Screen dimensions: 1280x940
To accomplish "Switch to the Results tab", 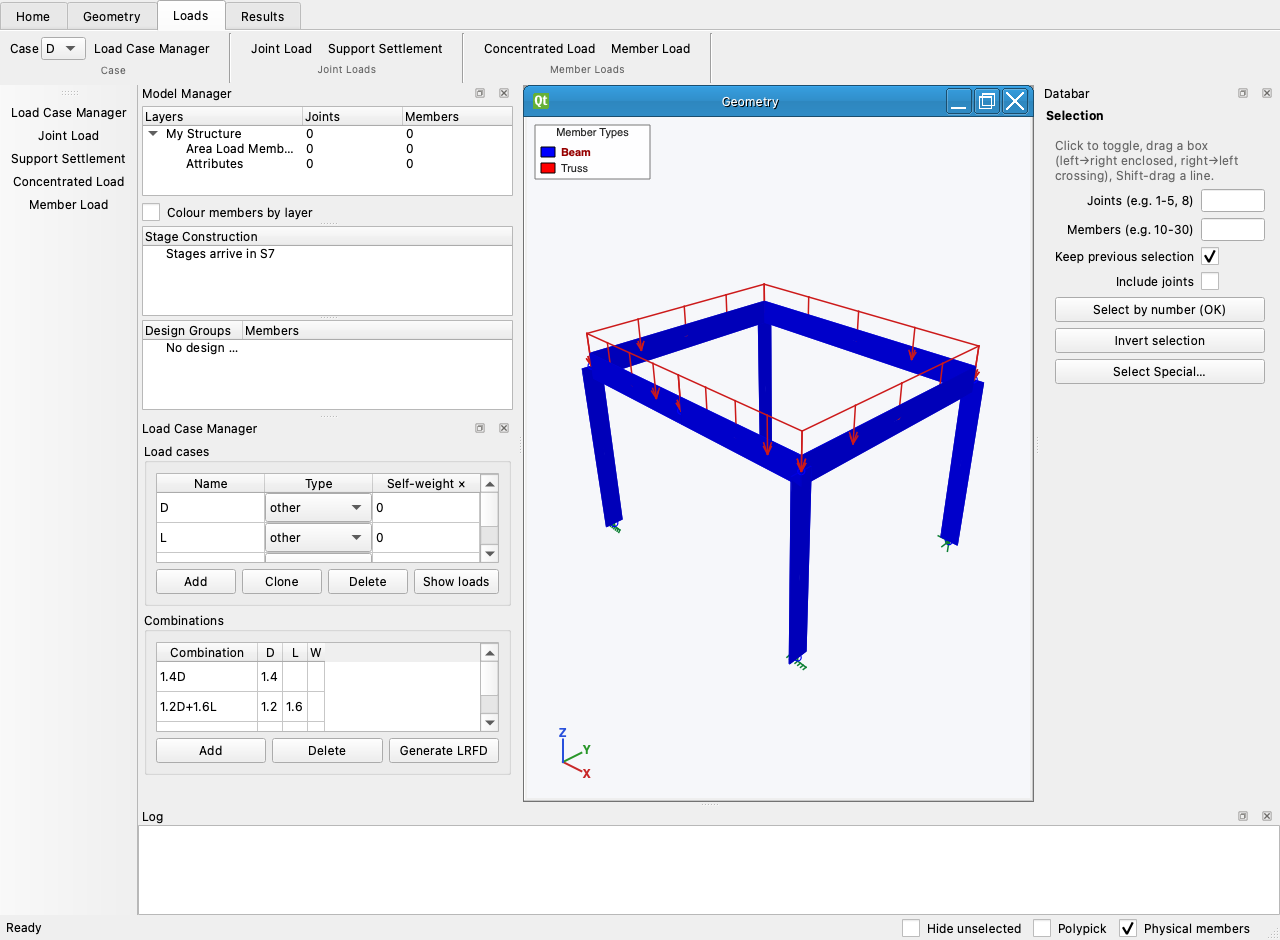I will tap(263, 16).
